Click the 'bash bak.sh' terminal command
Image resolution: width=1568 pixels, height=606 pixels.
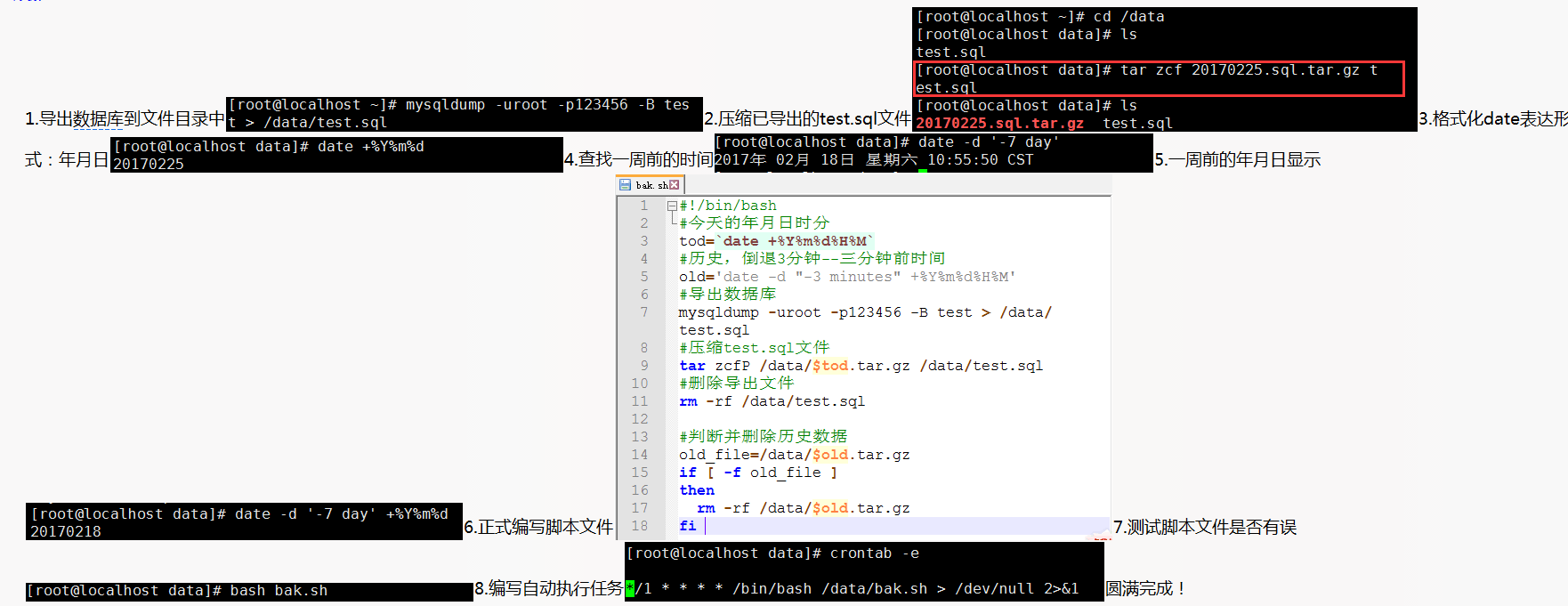point(279,591)
